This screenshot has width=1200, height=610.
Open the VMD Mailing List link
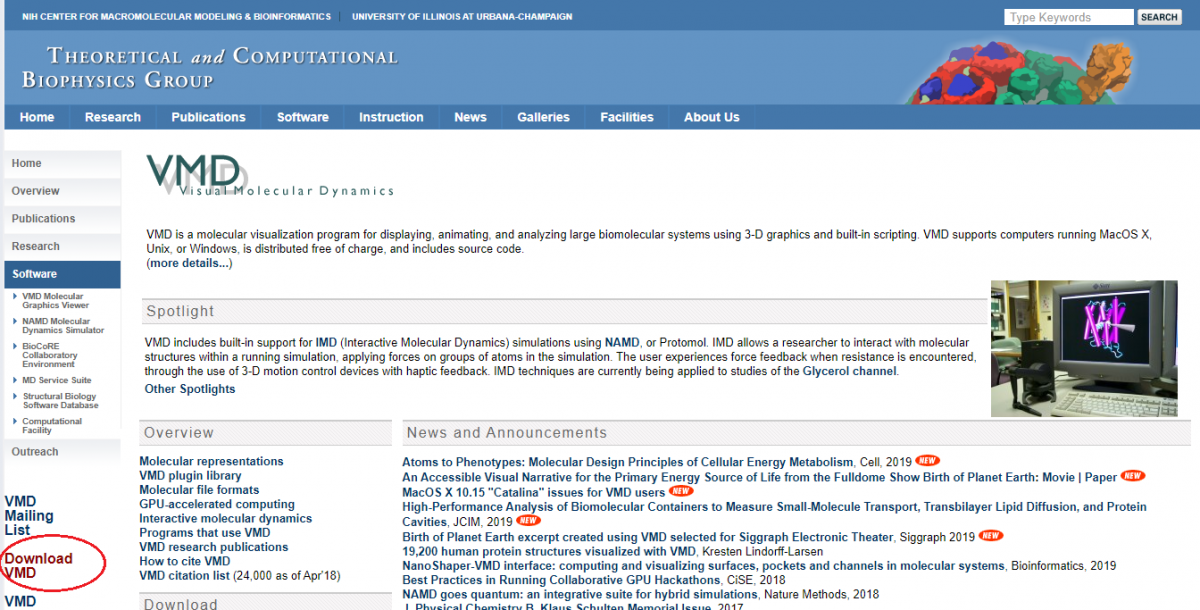29,516
